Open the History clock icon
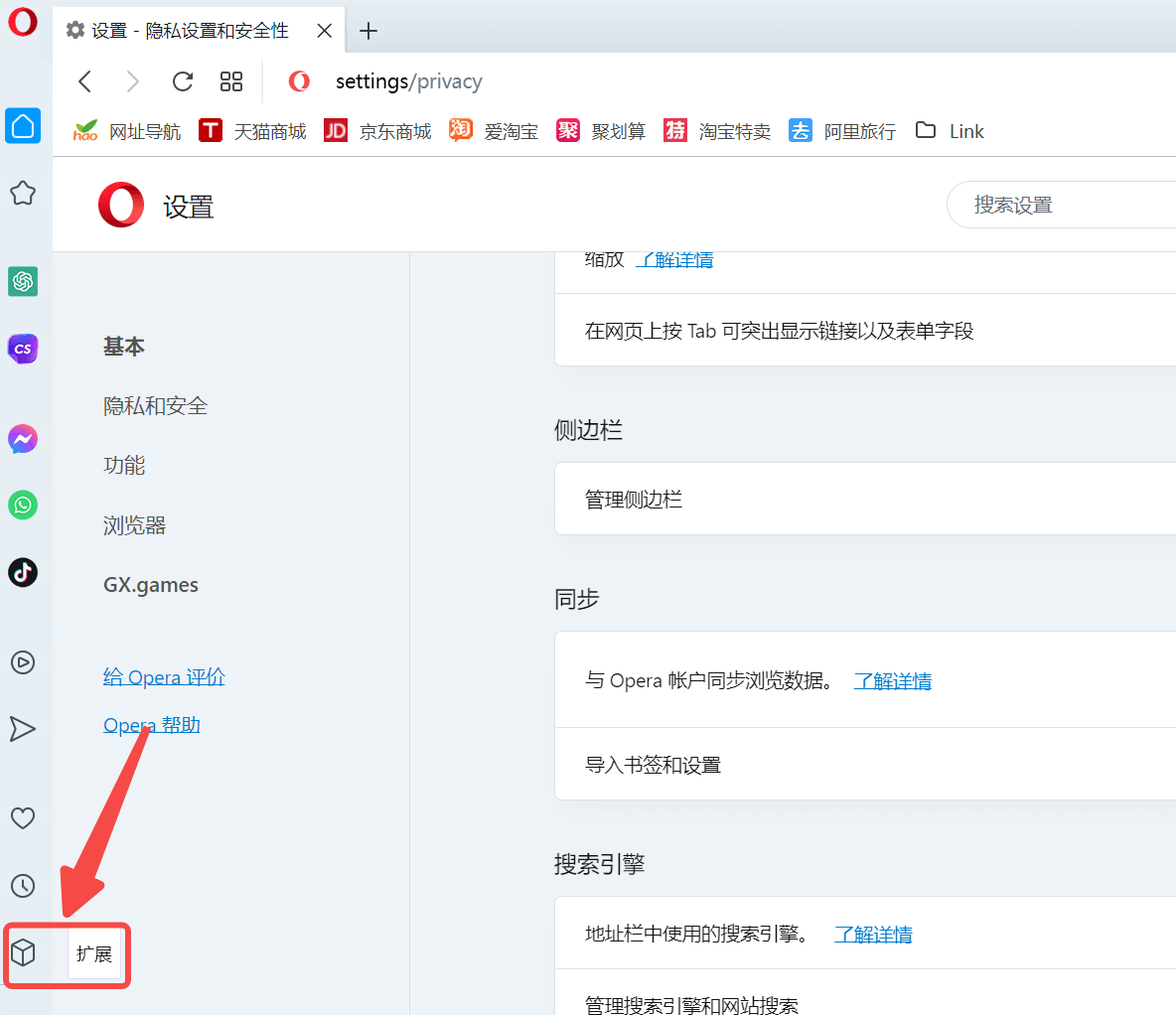Viewport: 1176px width, 1015px height. click(x=23, y=886)
